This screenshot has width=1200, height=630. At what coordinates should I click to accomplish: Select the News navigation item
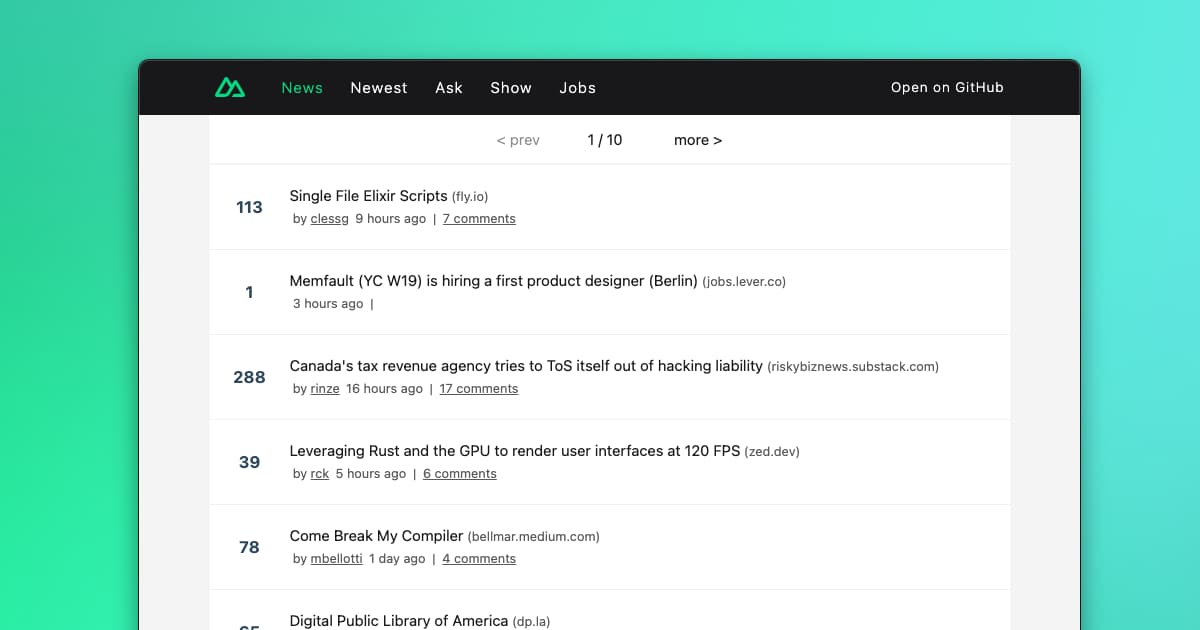(x=301, y=88)
